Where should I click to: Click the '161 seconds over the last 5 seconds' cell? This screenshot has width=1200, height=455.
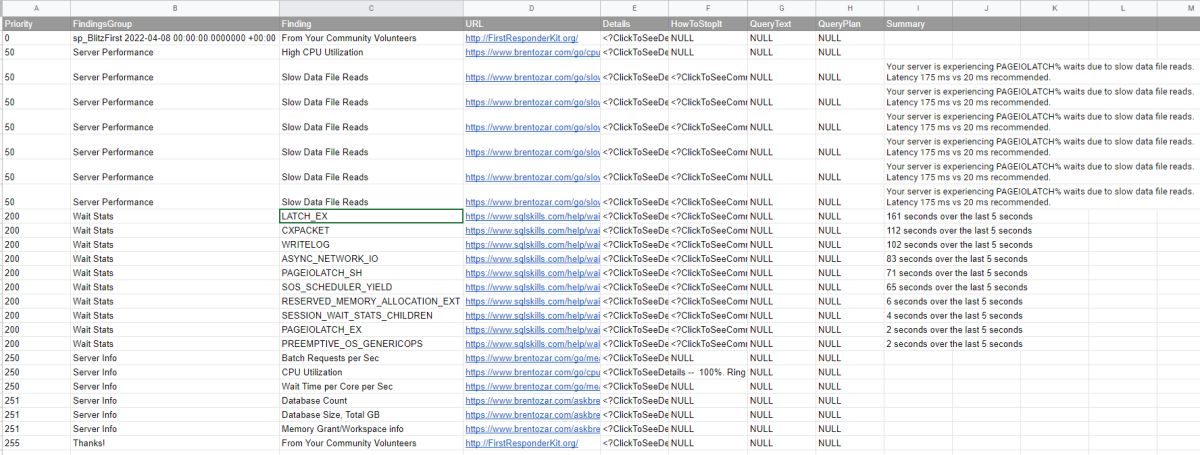960,216
